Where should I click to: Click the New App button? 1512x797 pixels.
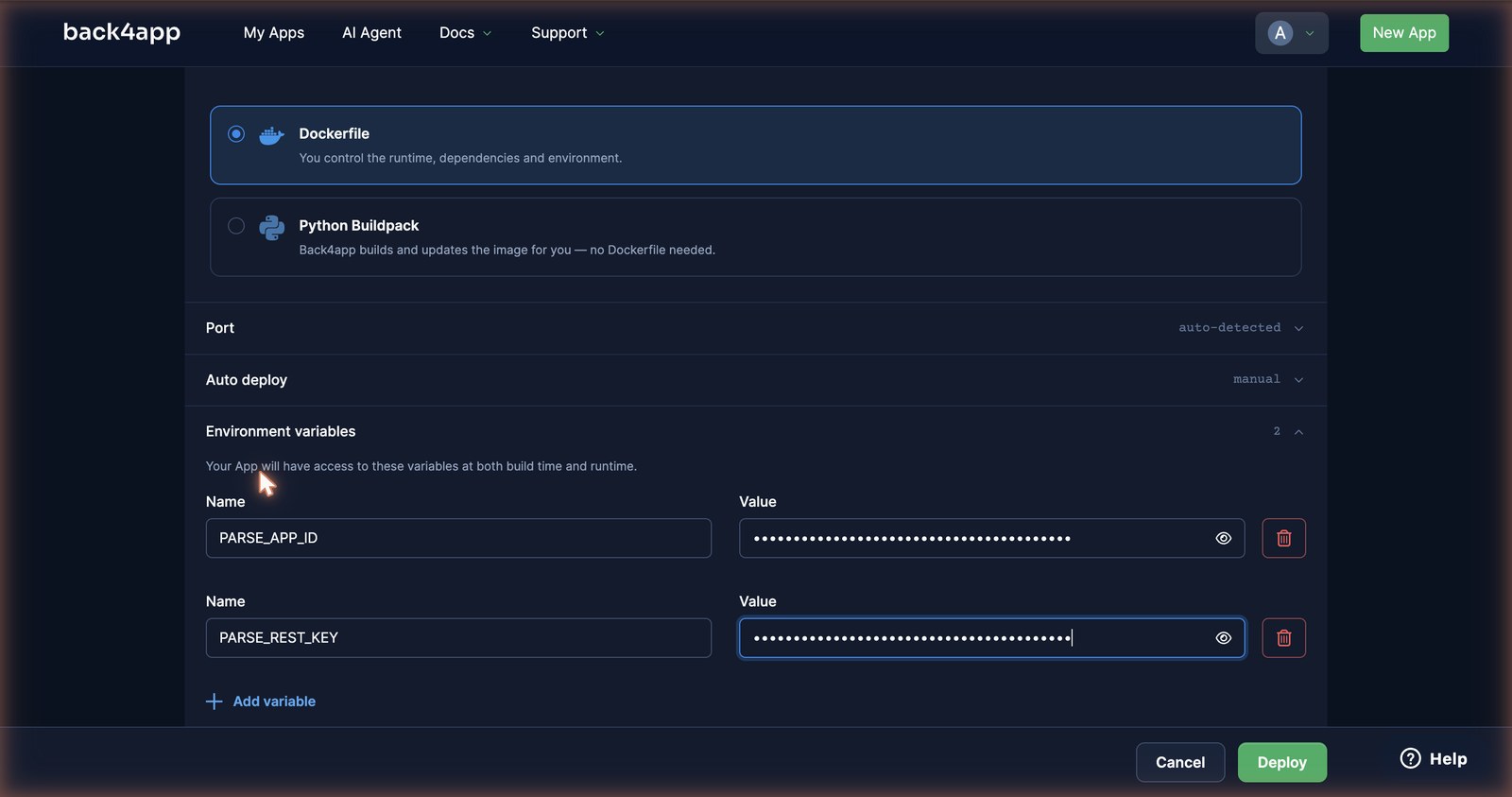pyautogui.click(x=1403, y=33)
